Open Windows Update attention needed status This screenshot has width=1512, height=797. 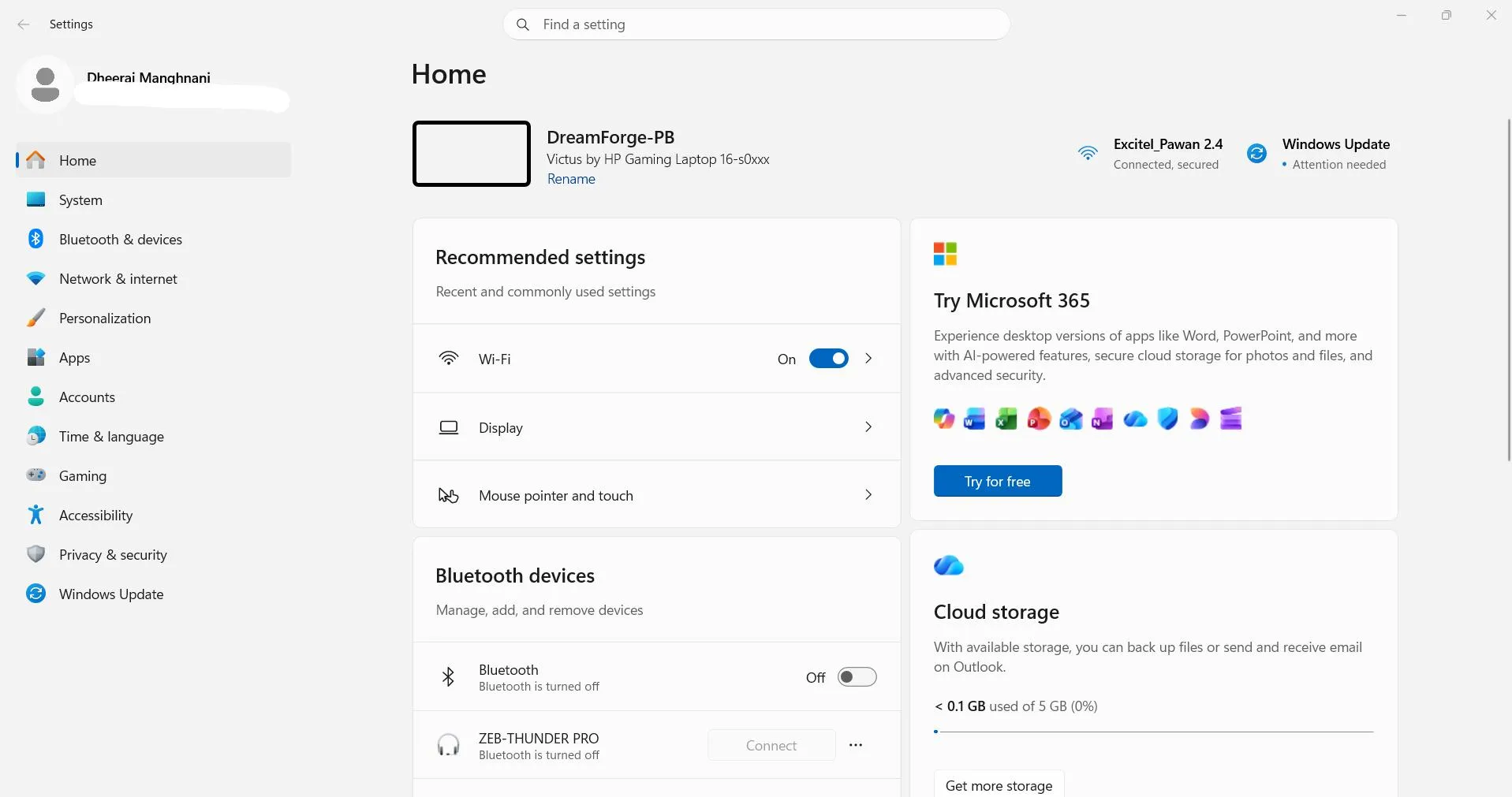[x=1319, y=154]
